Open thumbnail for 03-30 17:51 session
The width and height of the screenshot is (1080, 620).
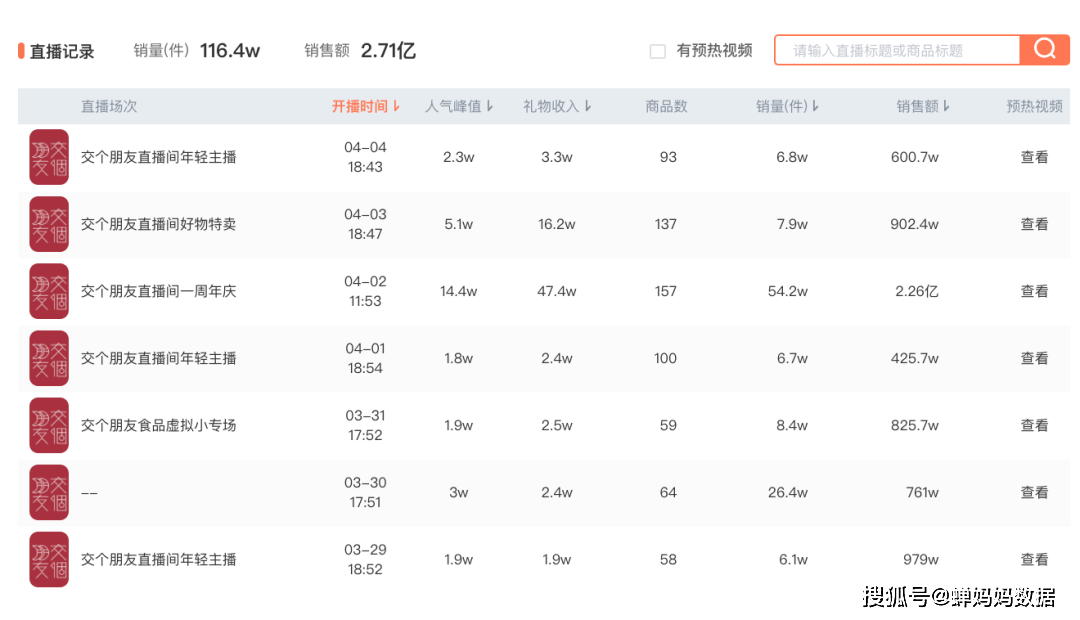point(49,492)
